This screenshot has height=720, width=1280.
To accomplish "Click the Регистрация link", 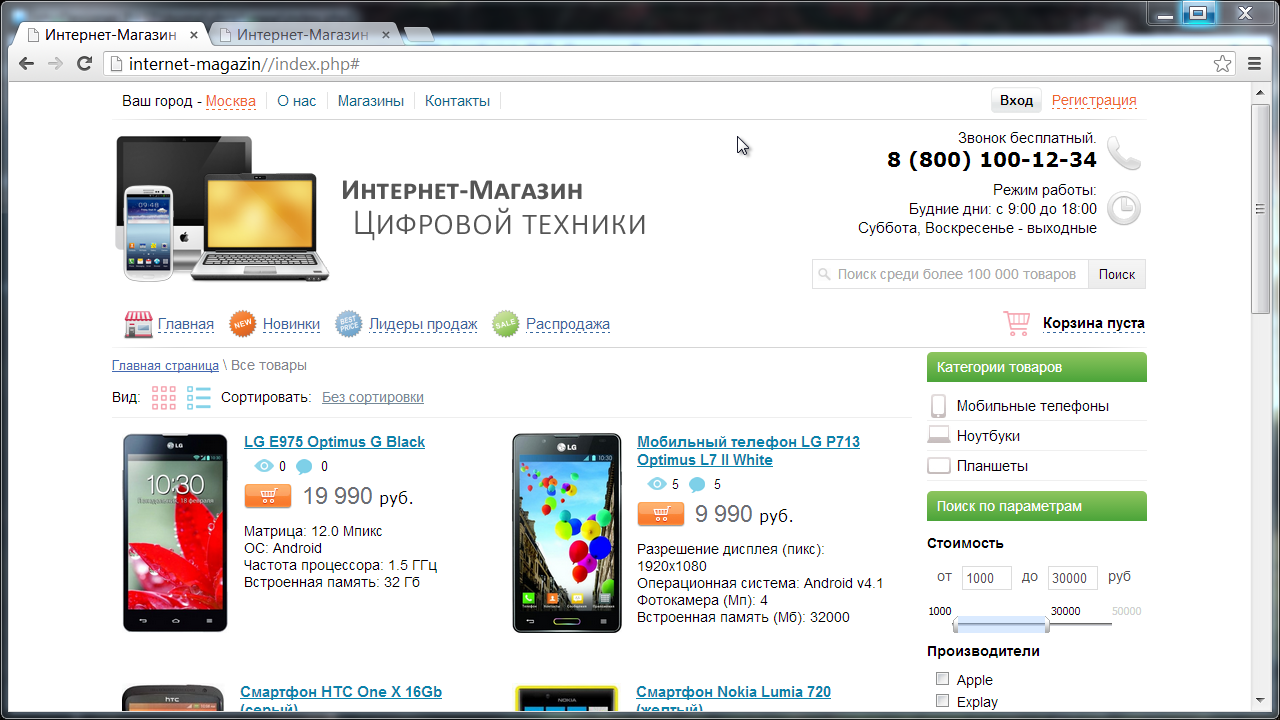I will 1094,100.
